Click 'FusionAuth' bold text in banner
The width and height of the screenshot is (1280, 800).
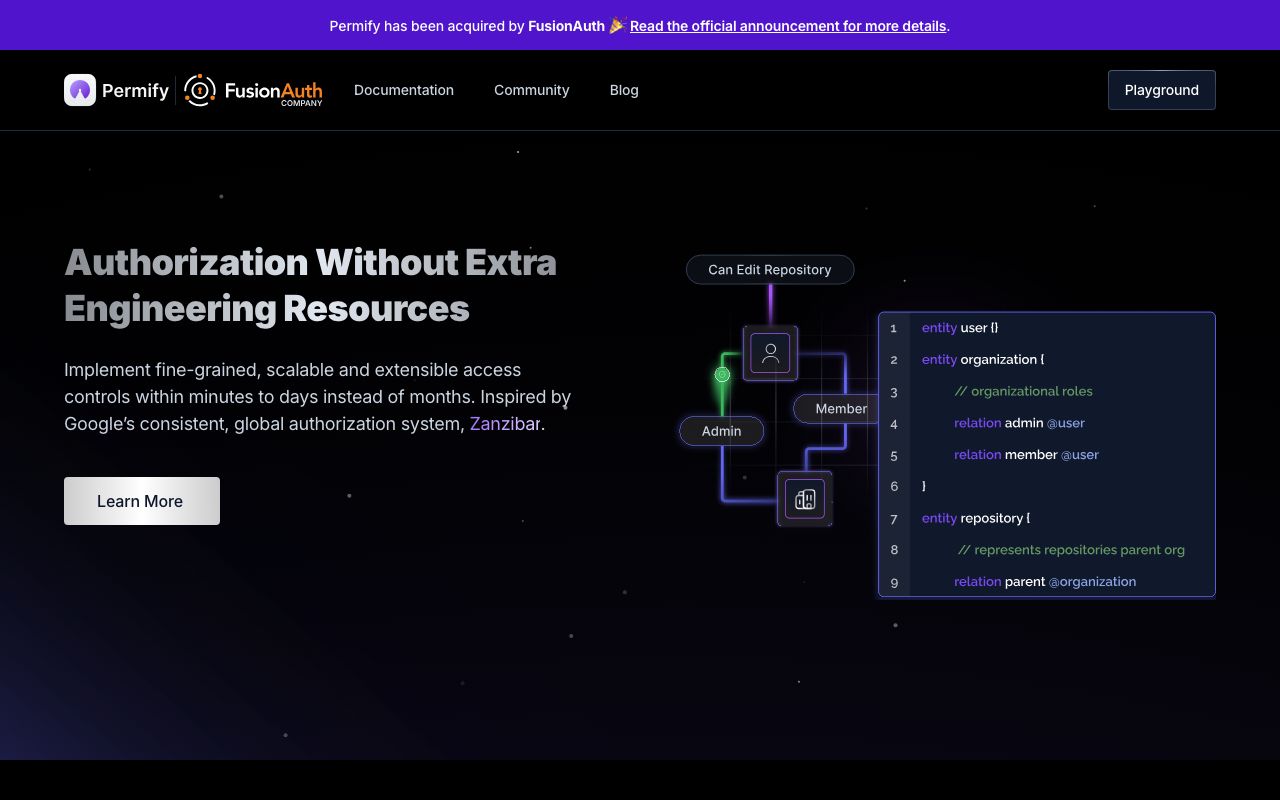[566, 26]
